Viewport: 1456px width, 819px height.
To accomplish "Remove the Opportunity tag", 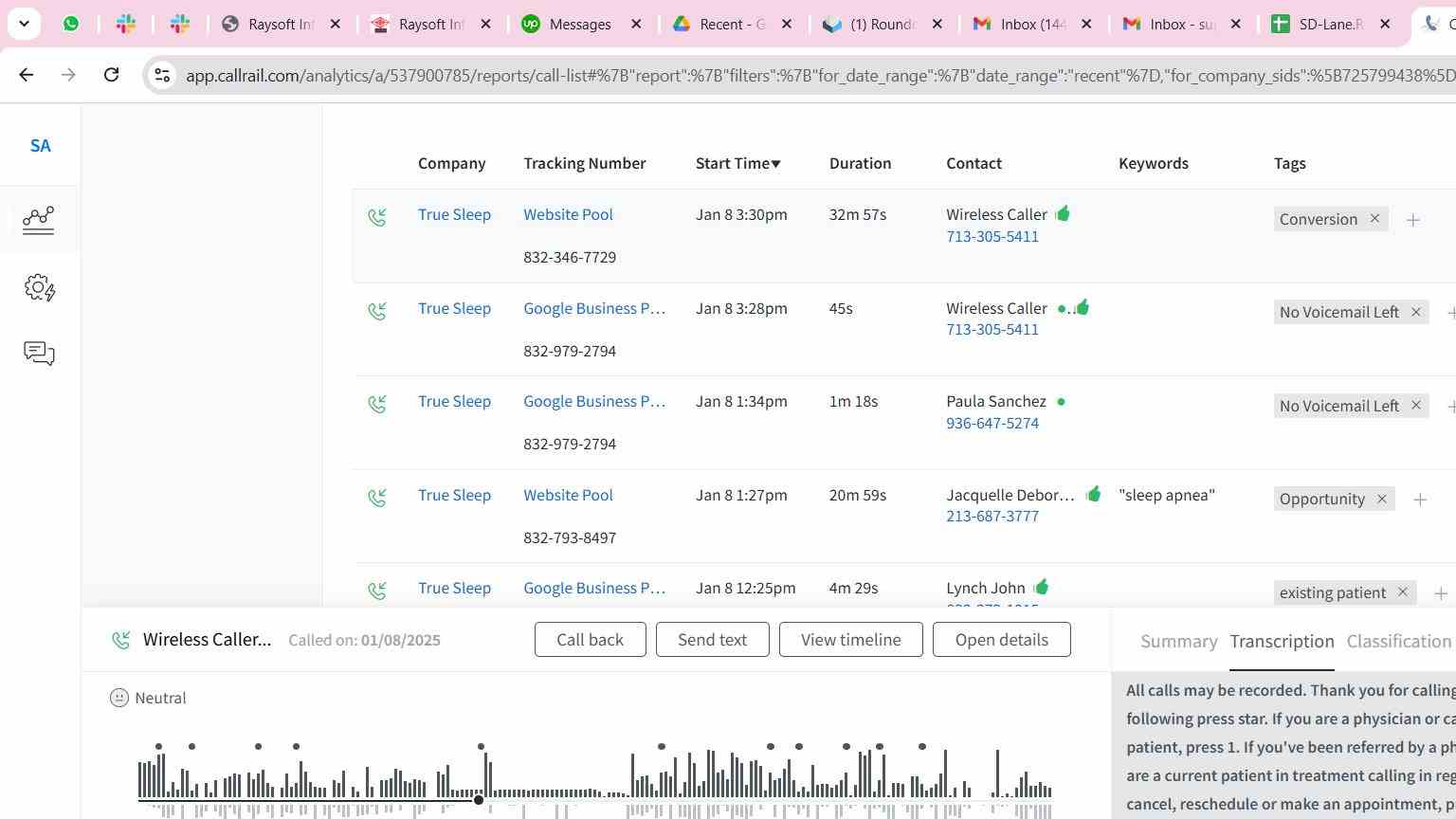I will click(x=1381, y=499).
